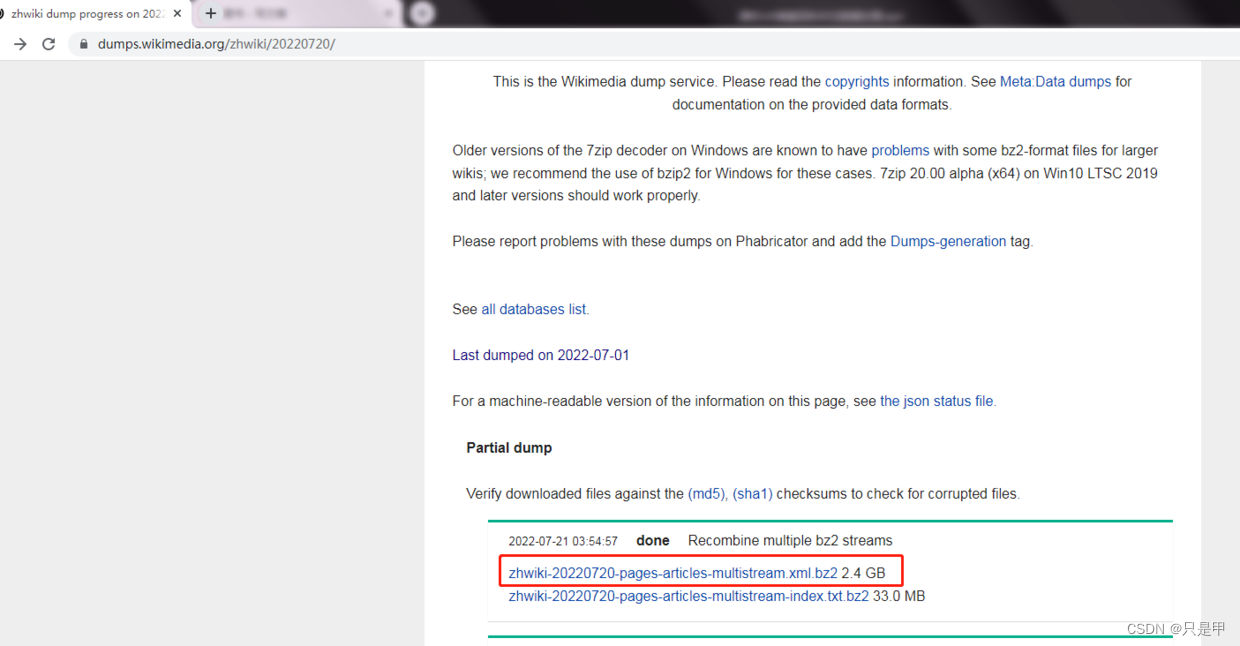
Task: Download zhwiki-20220720-pages-articles-multistream-index.txt.bz2
Action: 688,597
